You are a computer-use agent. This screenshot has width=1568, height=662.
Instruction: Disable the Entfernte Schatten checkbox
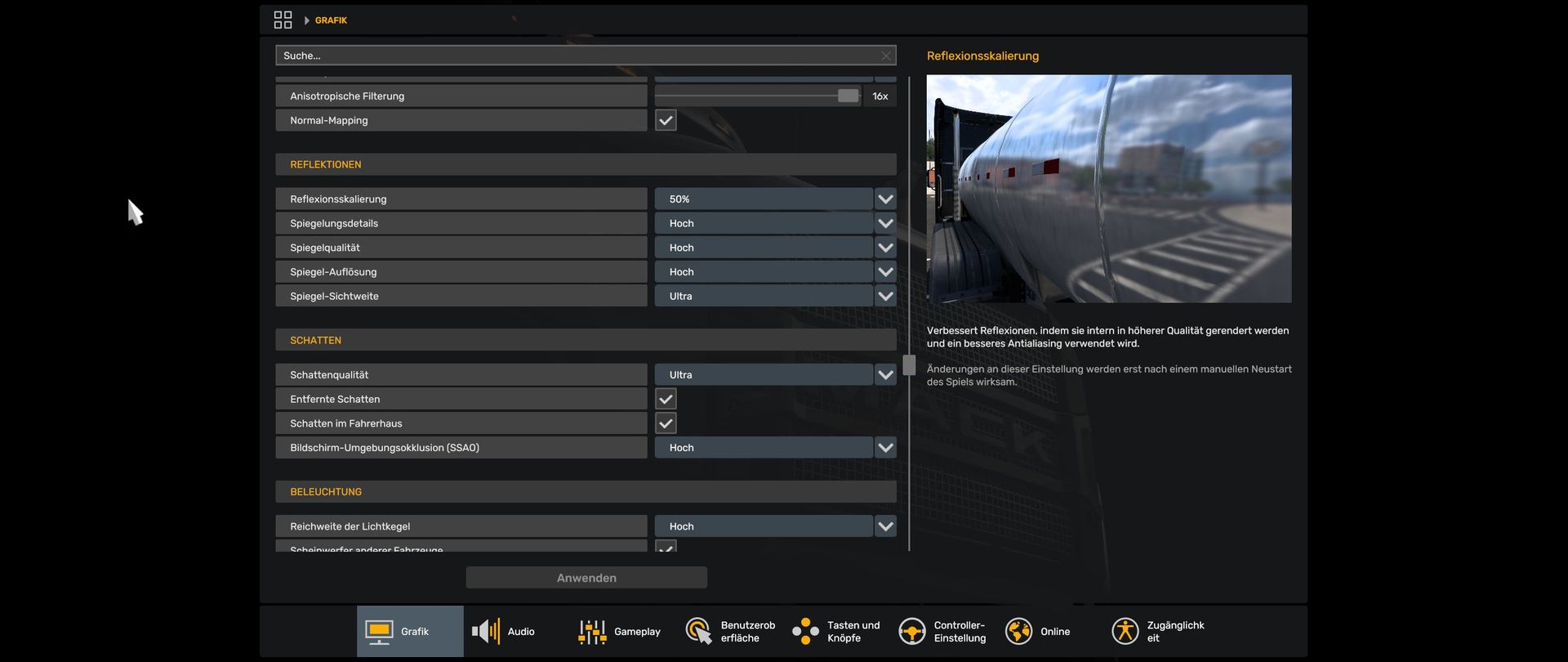666,399
